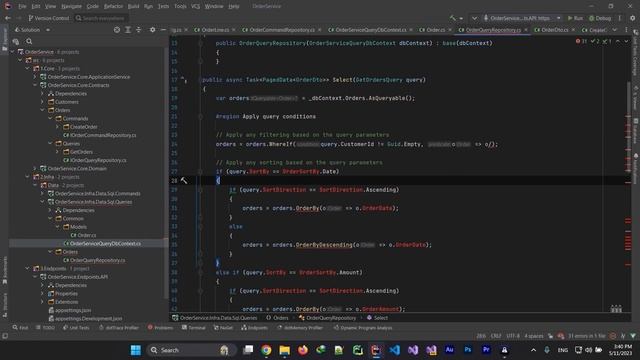Open the Endpoints tool window
The height and width of the screenshot is (360, 640).
tap(254, 327)
